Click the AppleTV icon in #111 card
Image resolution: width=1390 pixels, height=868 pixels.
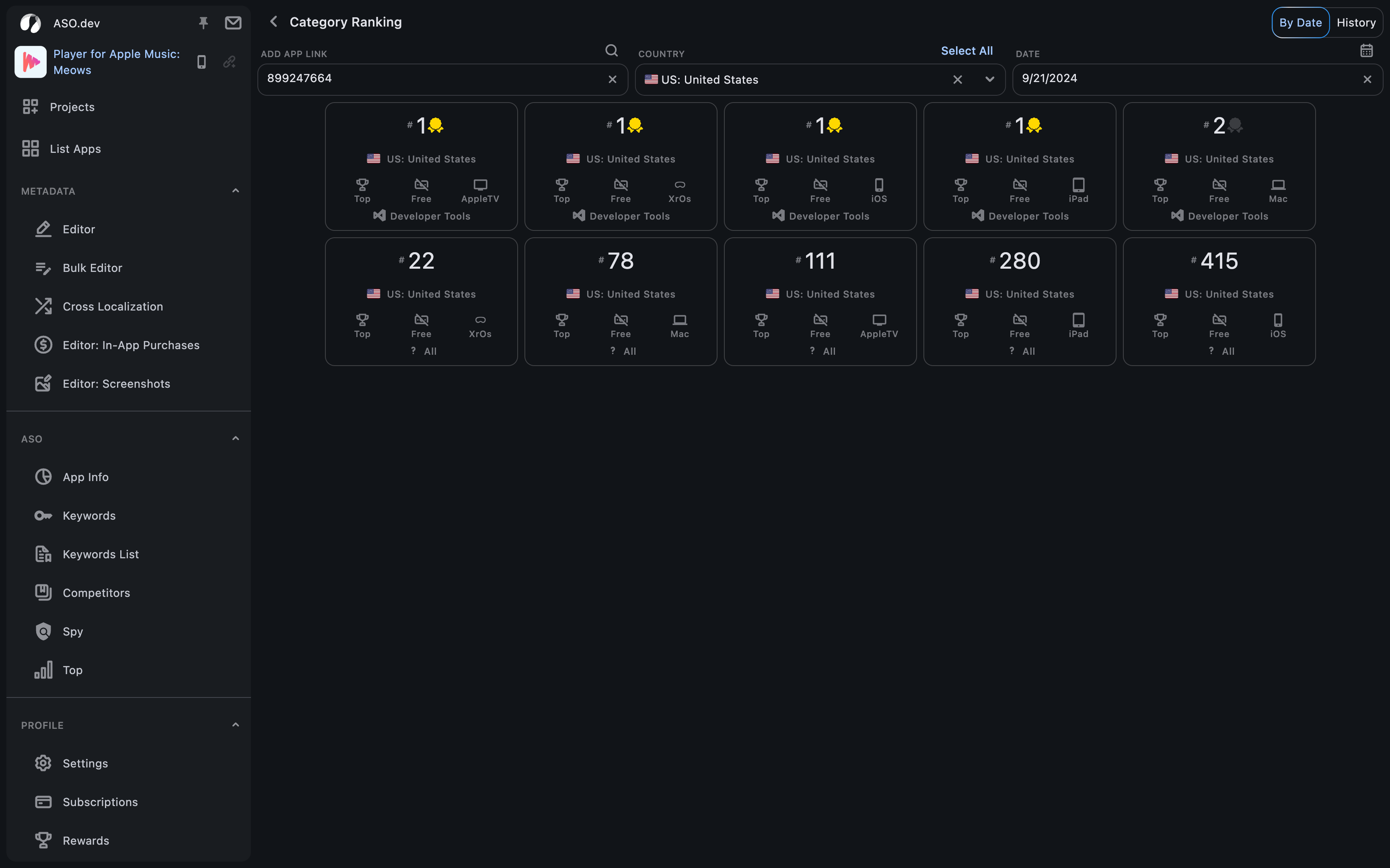click(879, 320)
